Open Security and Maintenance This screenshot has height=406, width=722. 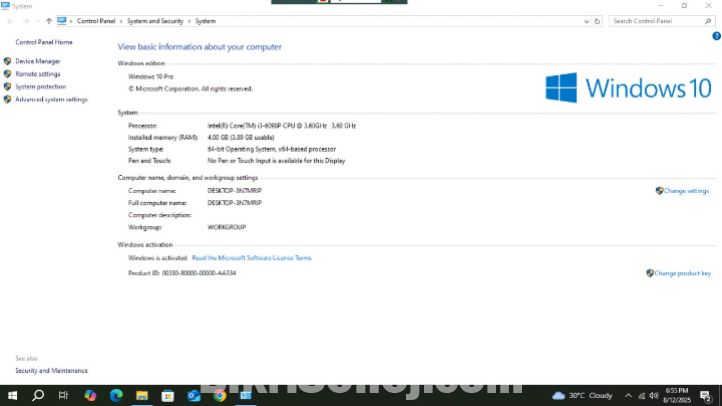coord(52,371)
